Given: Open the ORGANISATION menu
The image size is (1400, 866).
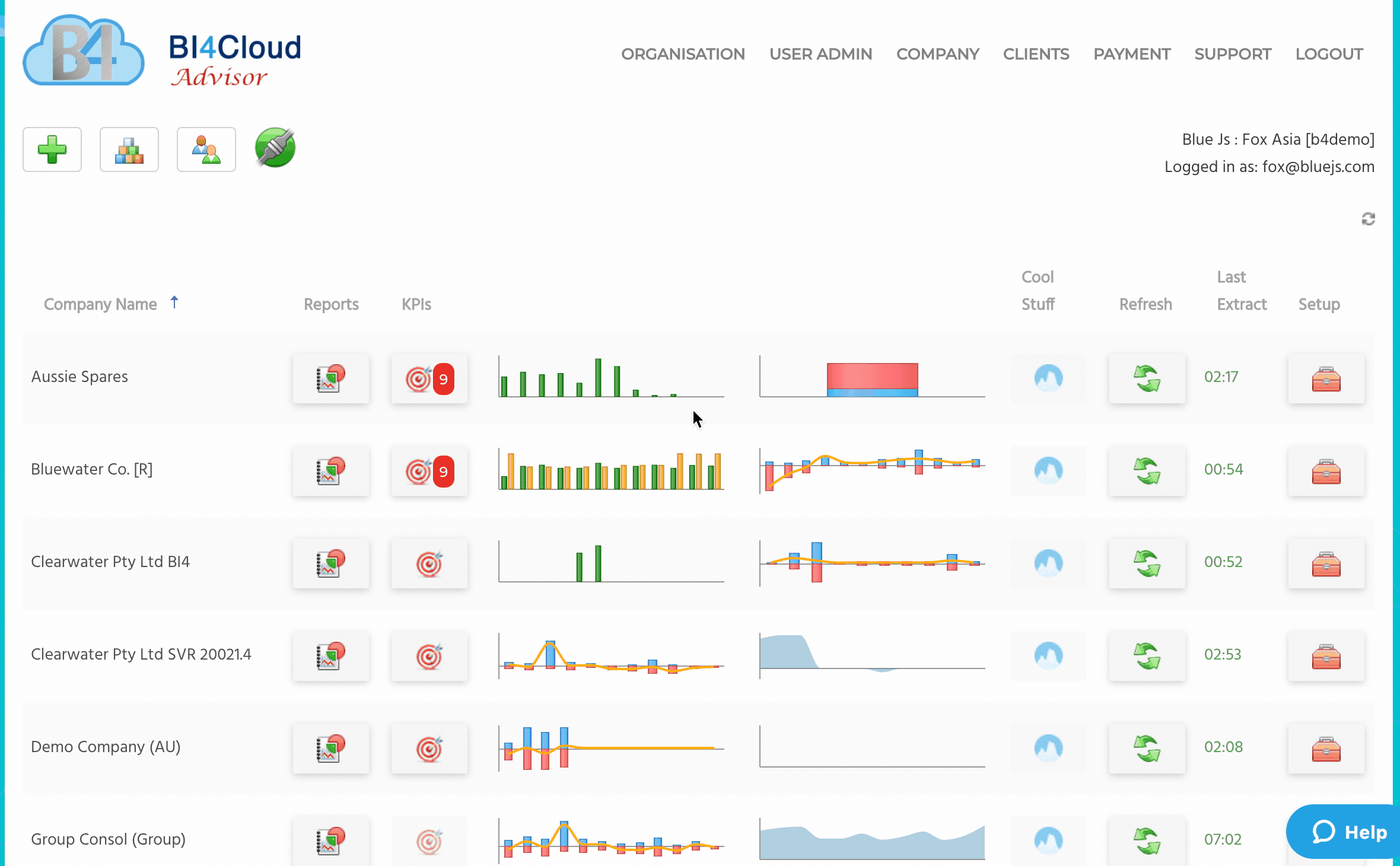Looking at the screenshot, I should pos(683,54).
